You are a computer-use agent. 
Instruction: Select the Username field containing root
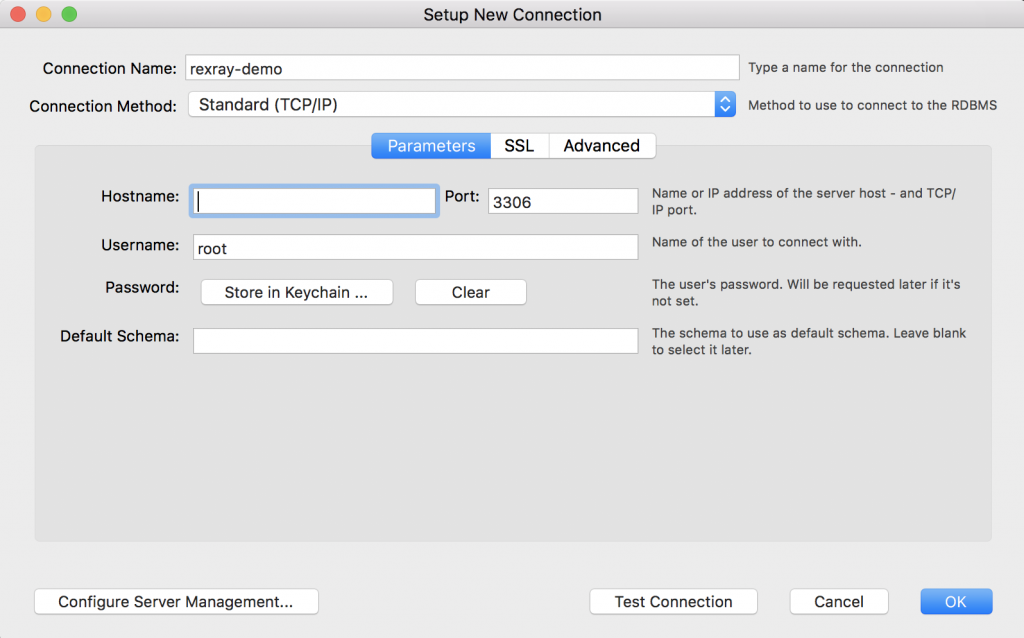[x=415, y=246]
